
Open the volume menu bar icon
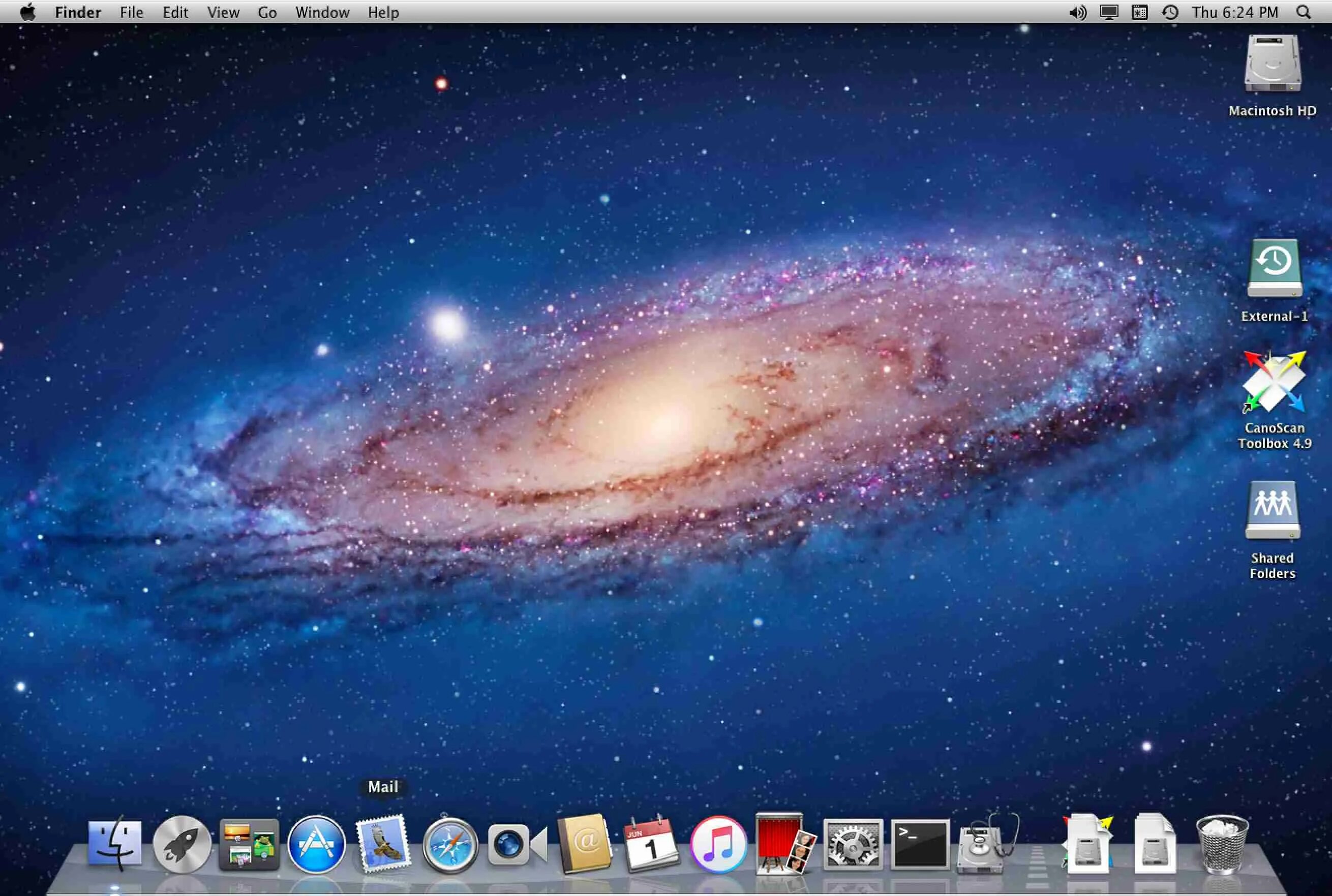1077,12
